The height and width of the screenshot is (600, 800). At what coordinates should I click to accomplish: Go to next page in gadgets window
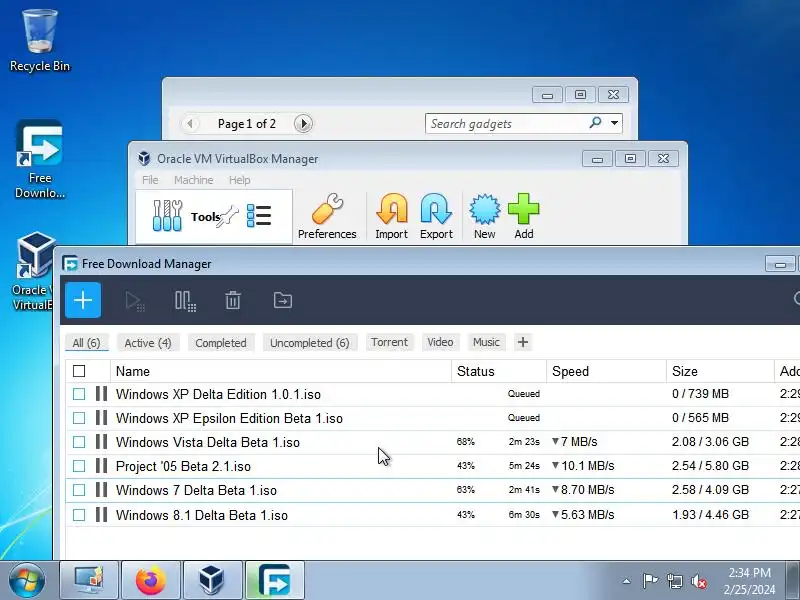tap(303, 123)
